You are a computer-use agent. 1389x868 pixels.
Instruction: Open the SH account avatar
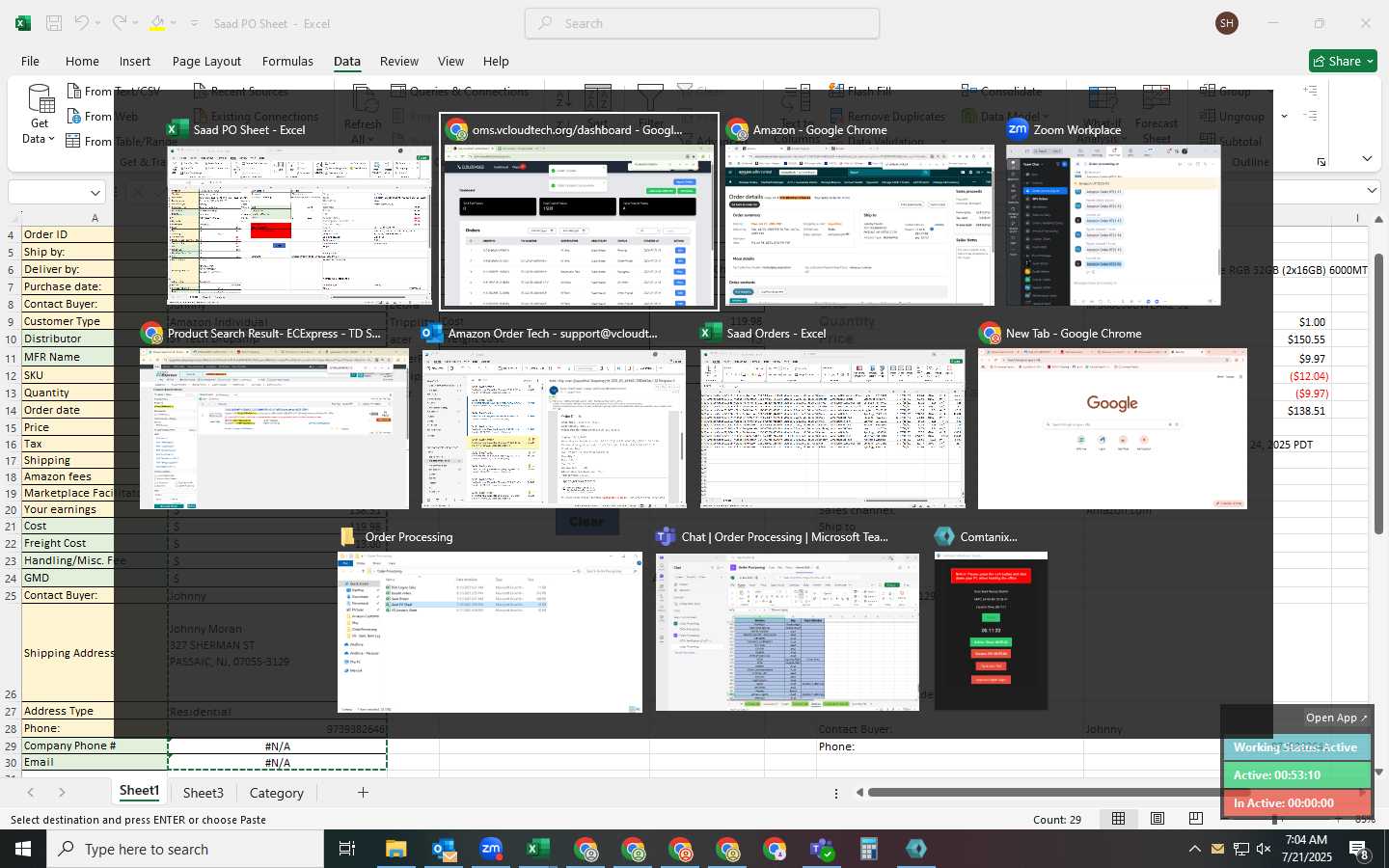1227,23
